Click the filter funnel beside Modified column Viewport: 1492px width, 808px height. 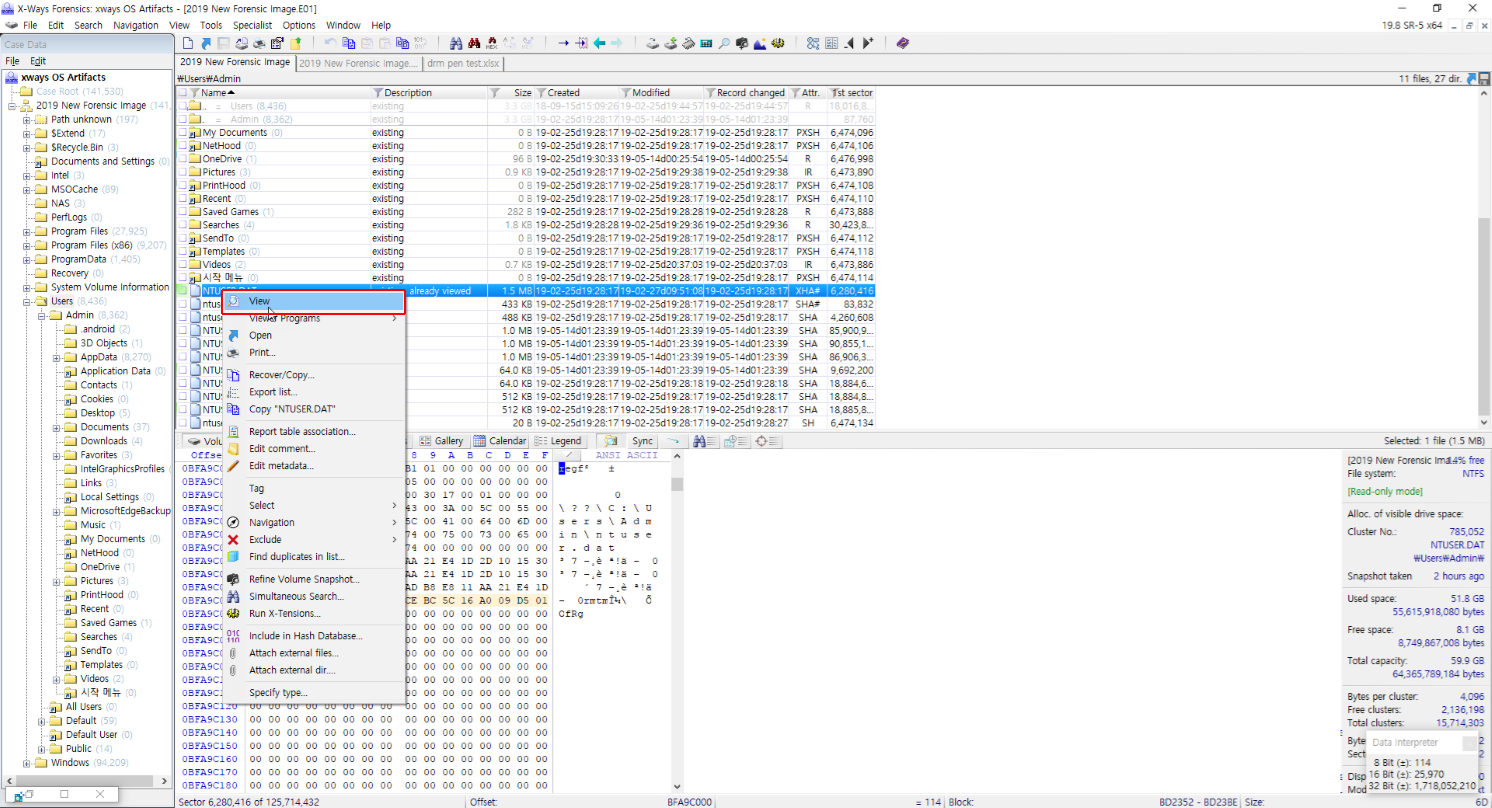[626, 93]
